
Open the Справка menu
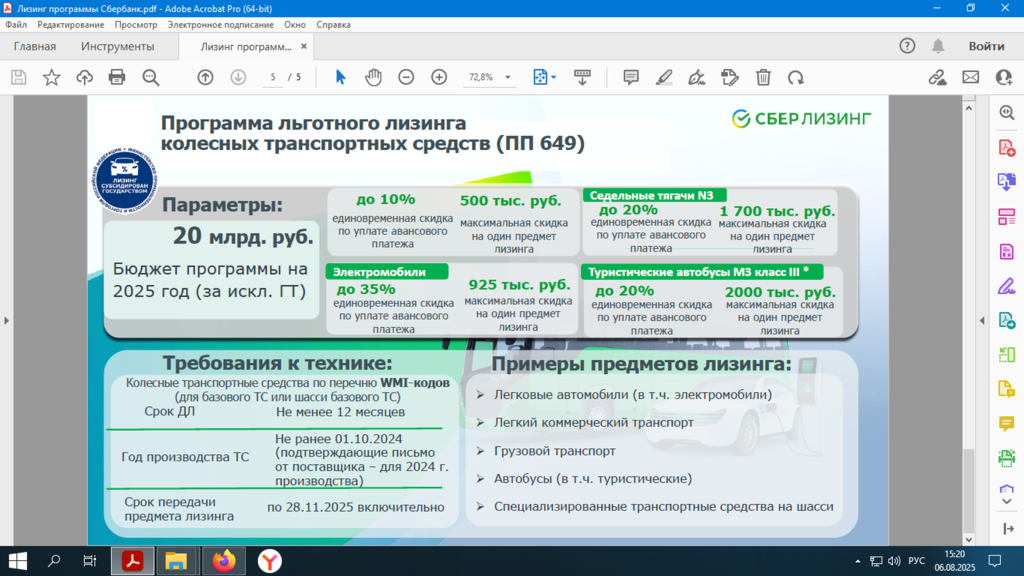click(333, 25)
